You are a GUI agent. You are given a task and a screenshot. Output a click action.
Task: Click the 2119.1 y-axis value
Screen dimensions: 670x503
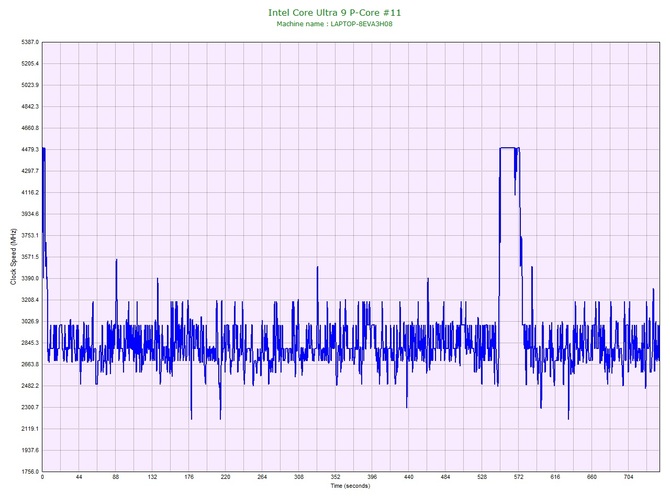pos(30,429)
